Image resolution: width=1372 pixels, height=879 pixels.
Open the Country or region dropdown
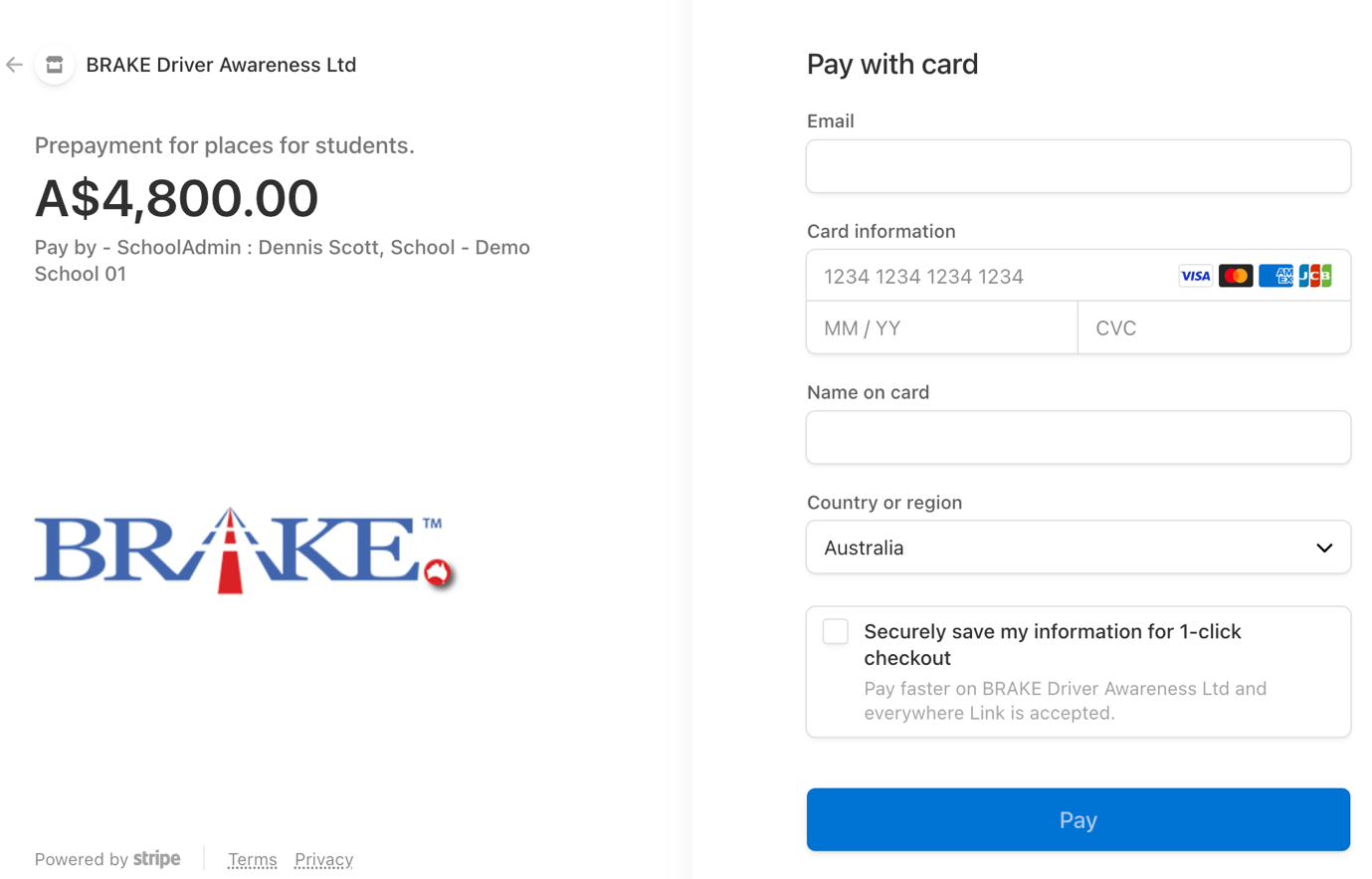(x=1078, y=548)
